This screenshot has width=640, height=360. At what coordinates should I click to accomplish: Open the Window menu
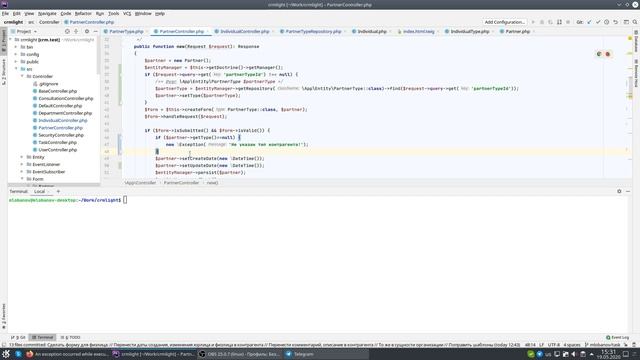tap(143, 13)
